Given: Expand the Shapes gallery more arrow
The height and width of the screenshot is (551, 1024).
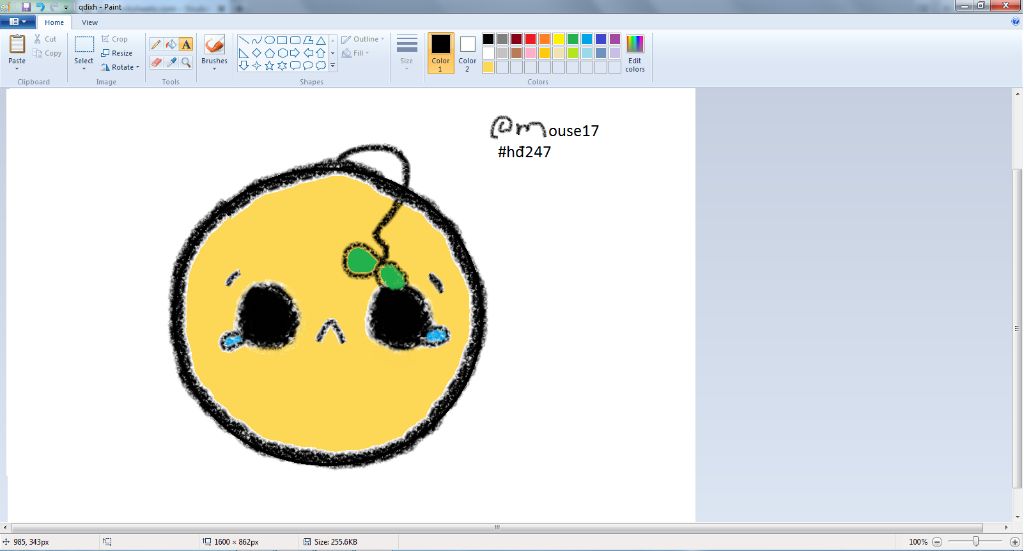Looking at the screenshot, I should (332, 65).
